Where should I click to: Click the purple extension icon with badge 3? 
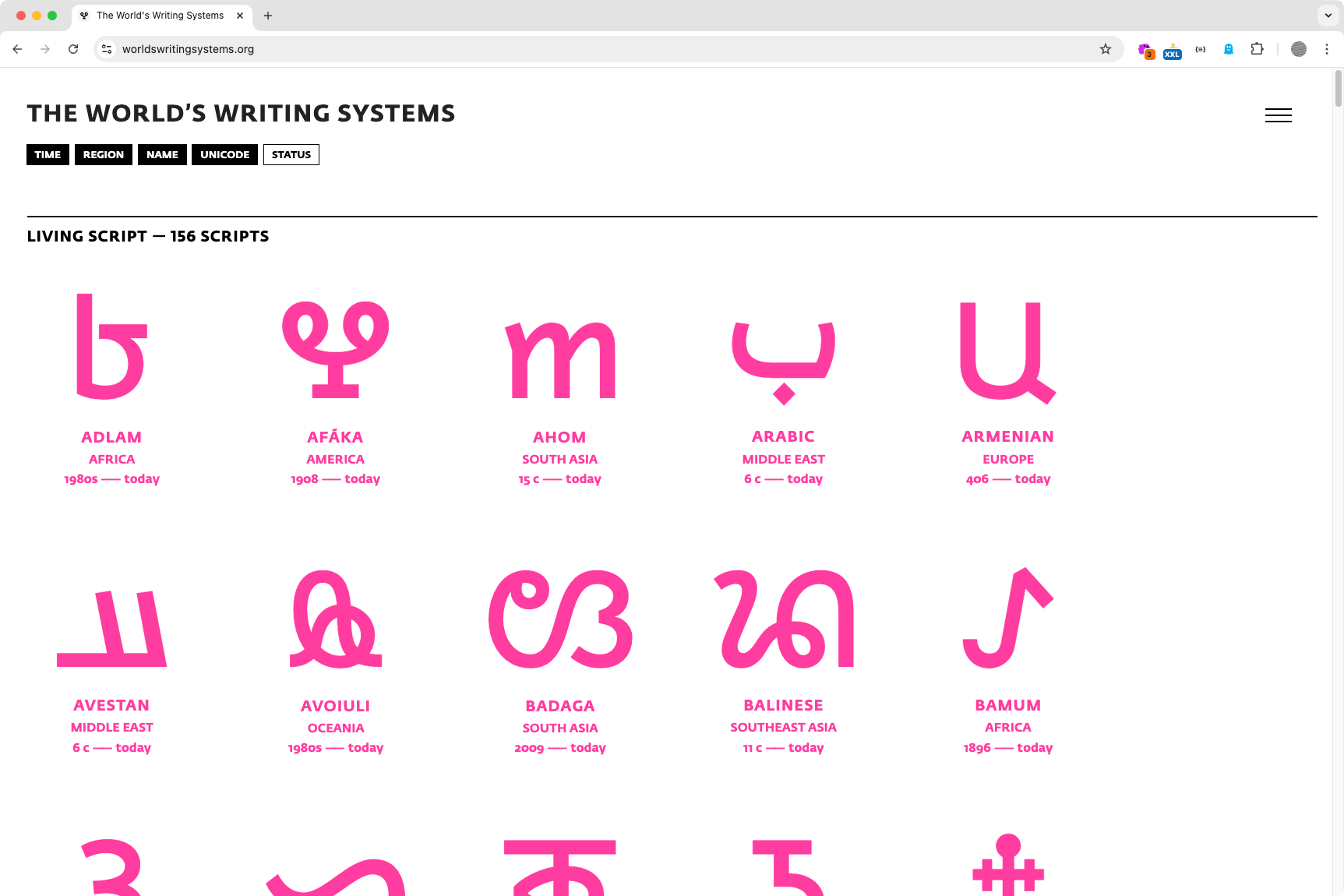[1145, 51]
